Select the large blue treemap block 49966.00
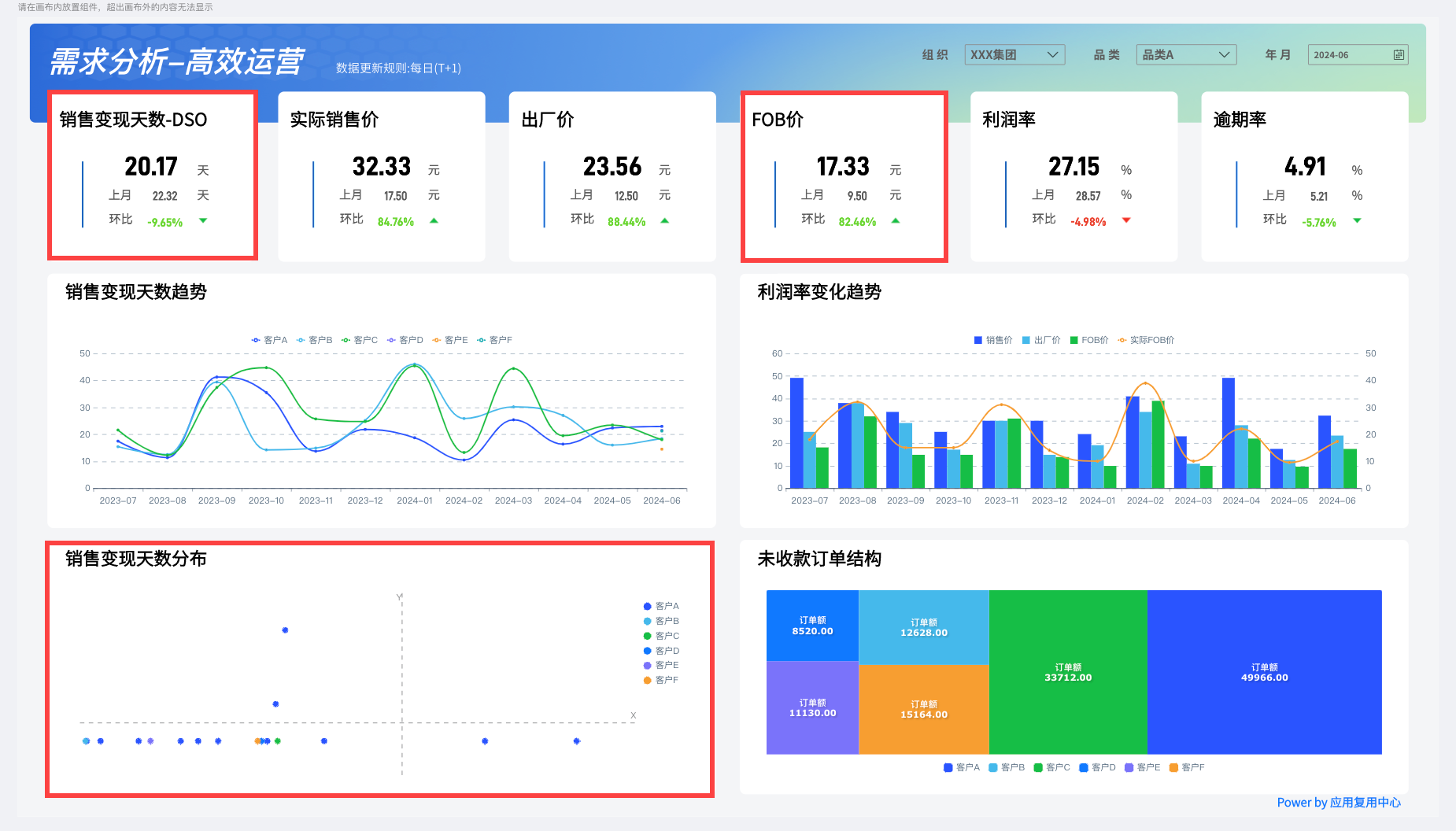The width and height of the screenshot is (1456, 831). pos(1265,672)
